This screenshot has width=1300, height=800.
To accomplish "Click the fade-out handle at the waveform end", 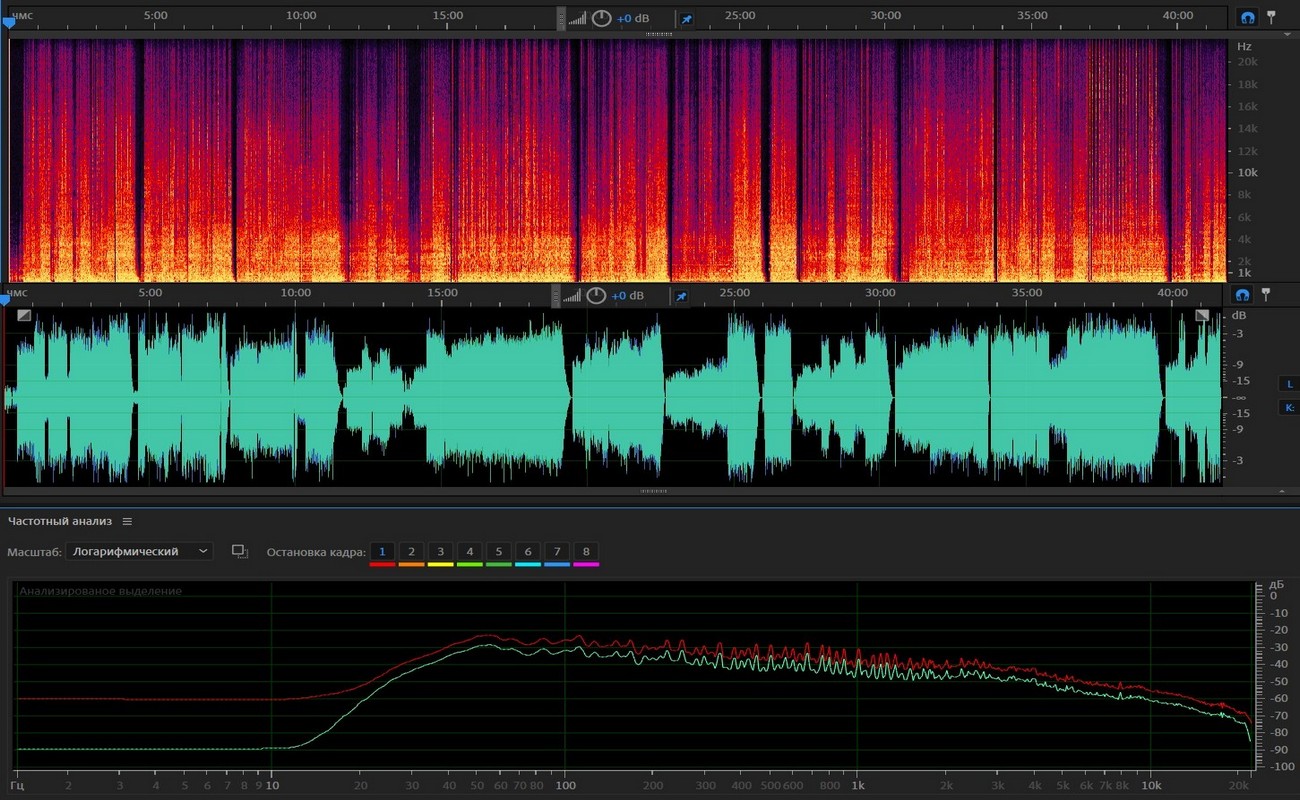I will [1202, 315].
